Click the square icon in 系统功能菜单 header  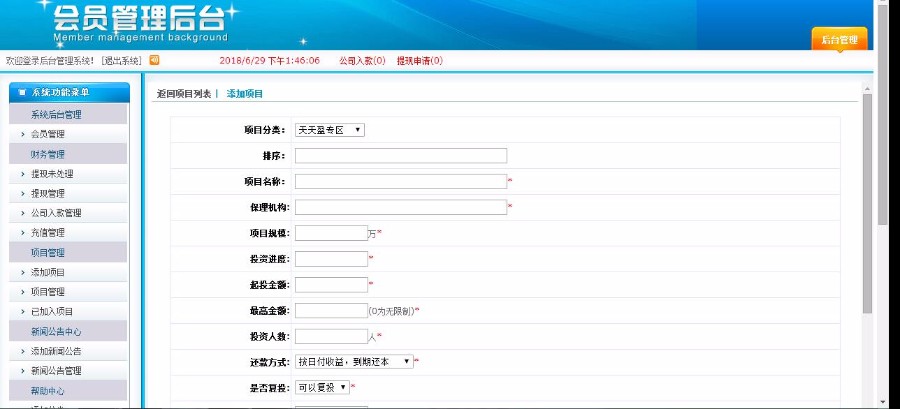click(x=22, y=92)
